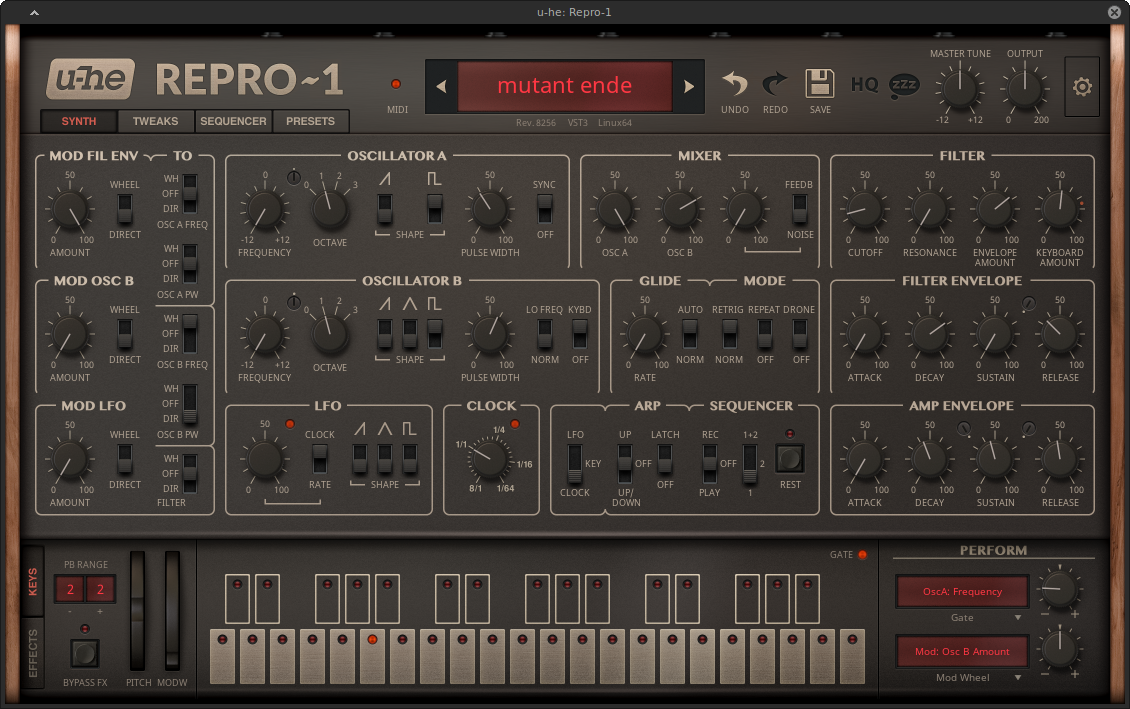The width and height of the screenshot is (1130, 709).
Task: Open the mutant ende preset browser display
Action: [x=565, y=86]
